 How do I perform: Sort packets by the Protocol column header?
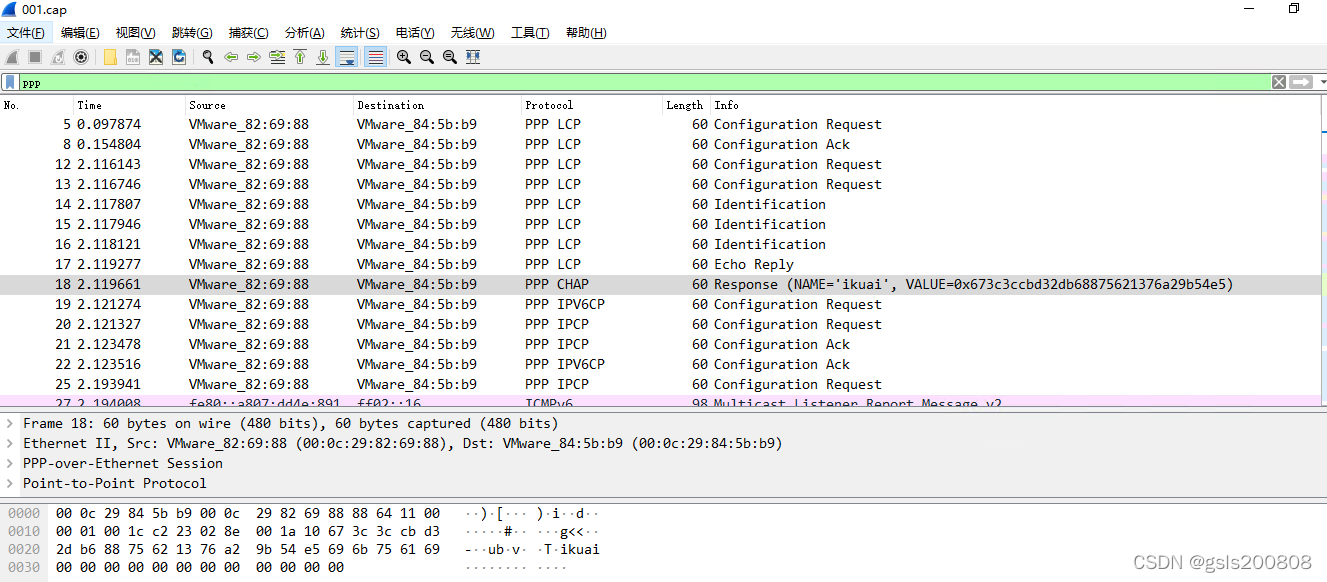click(549, 105)
